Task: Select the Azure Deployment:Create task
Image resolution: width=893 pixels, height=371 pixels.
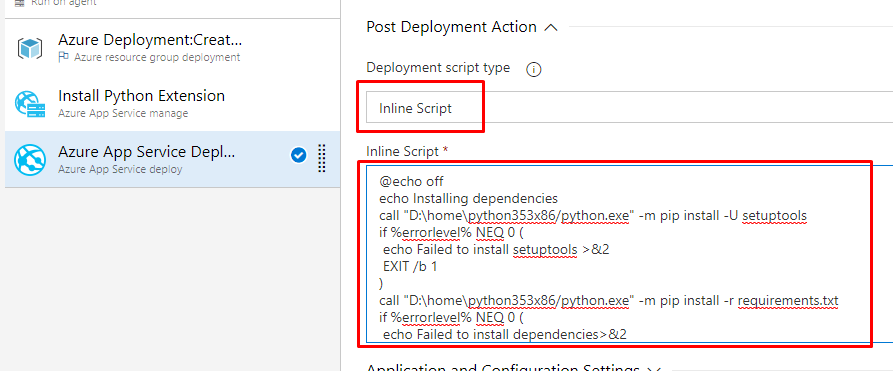Action: click(x=173, y=47)
